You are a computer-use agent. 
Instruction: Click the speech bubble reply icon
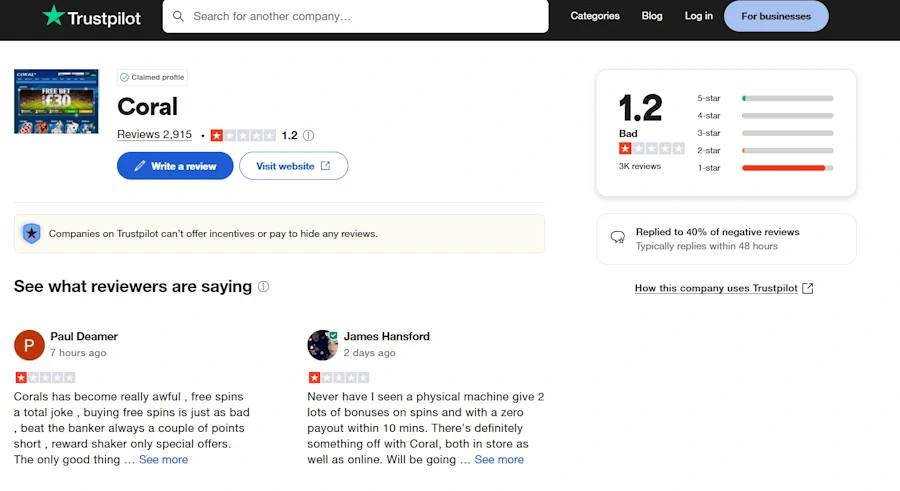tap(618, 237)
